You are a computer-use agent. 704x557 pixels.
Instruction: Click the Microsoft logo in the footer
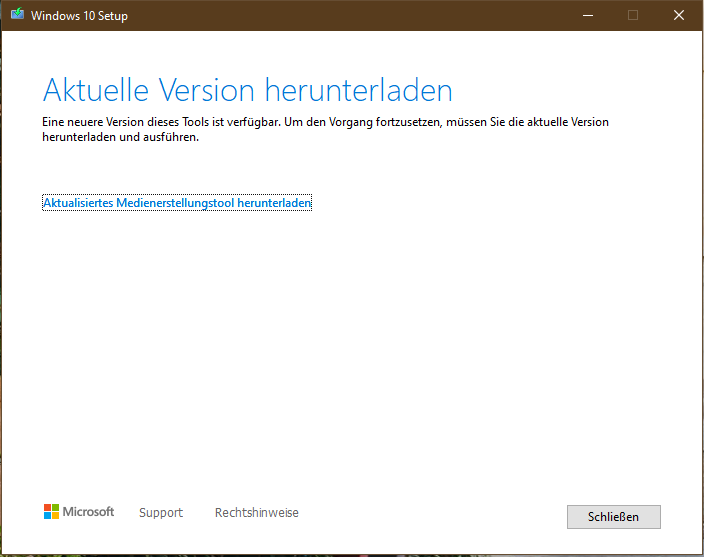click(79, 512)
